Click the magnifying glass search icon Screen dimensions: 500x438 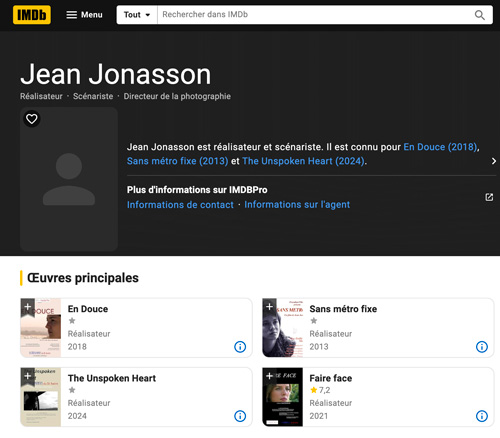point(480,15)
